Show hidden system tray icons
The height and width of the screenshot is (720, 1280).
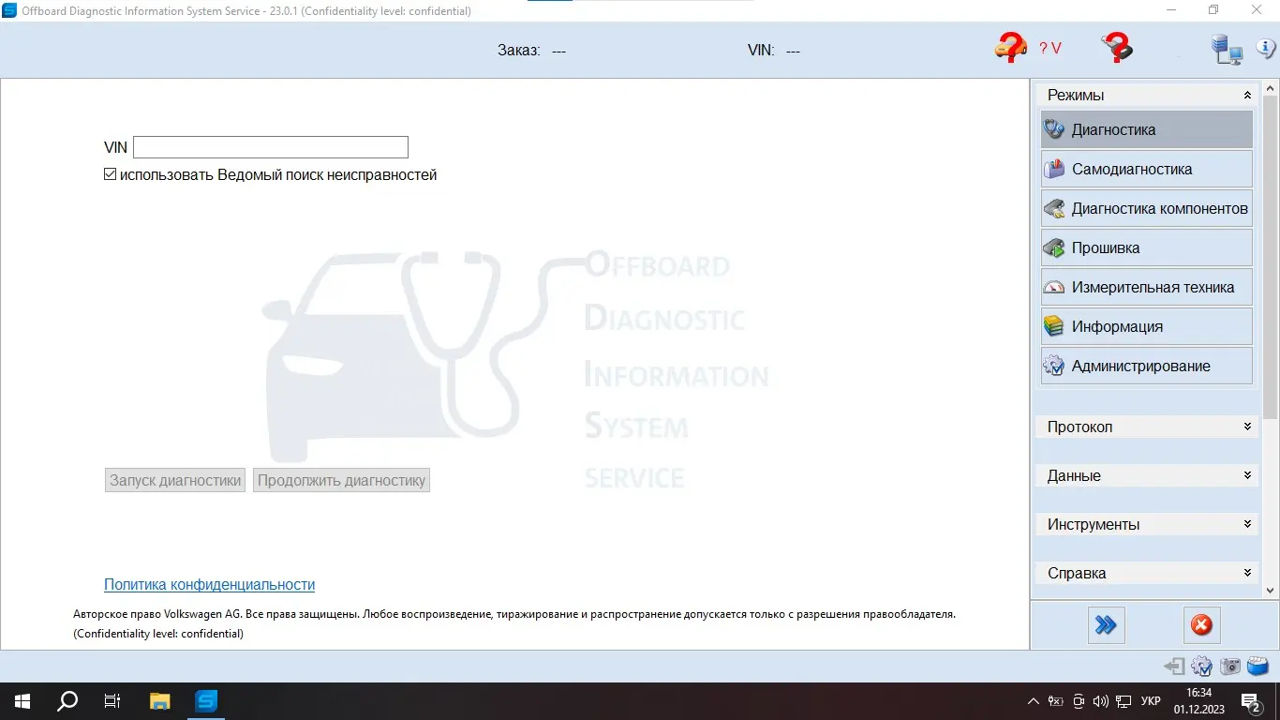pos(1033,701)
